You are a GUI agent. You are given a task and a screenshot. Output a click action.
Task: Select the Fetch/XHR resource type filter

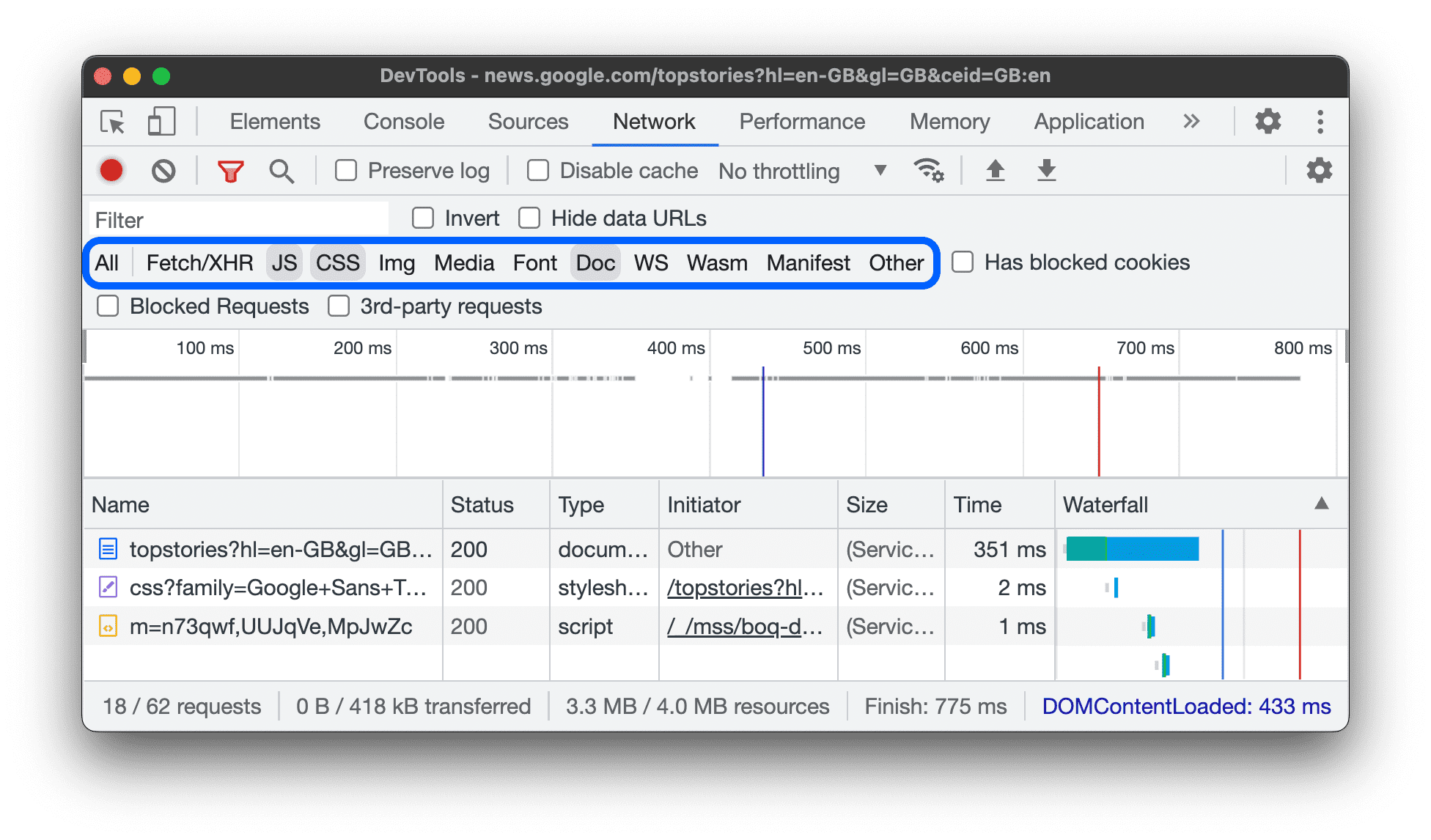coord(197,263)
